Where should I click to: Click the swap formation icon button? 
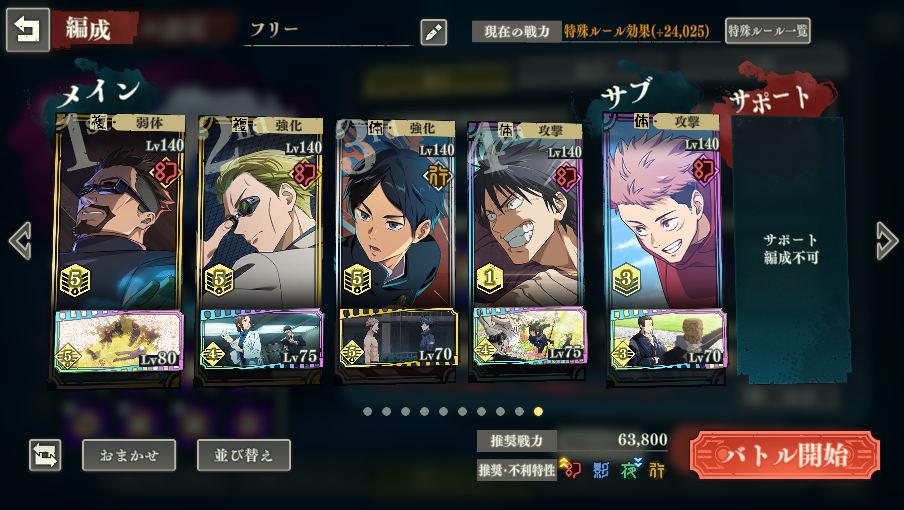46,455
